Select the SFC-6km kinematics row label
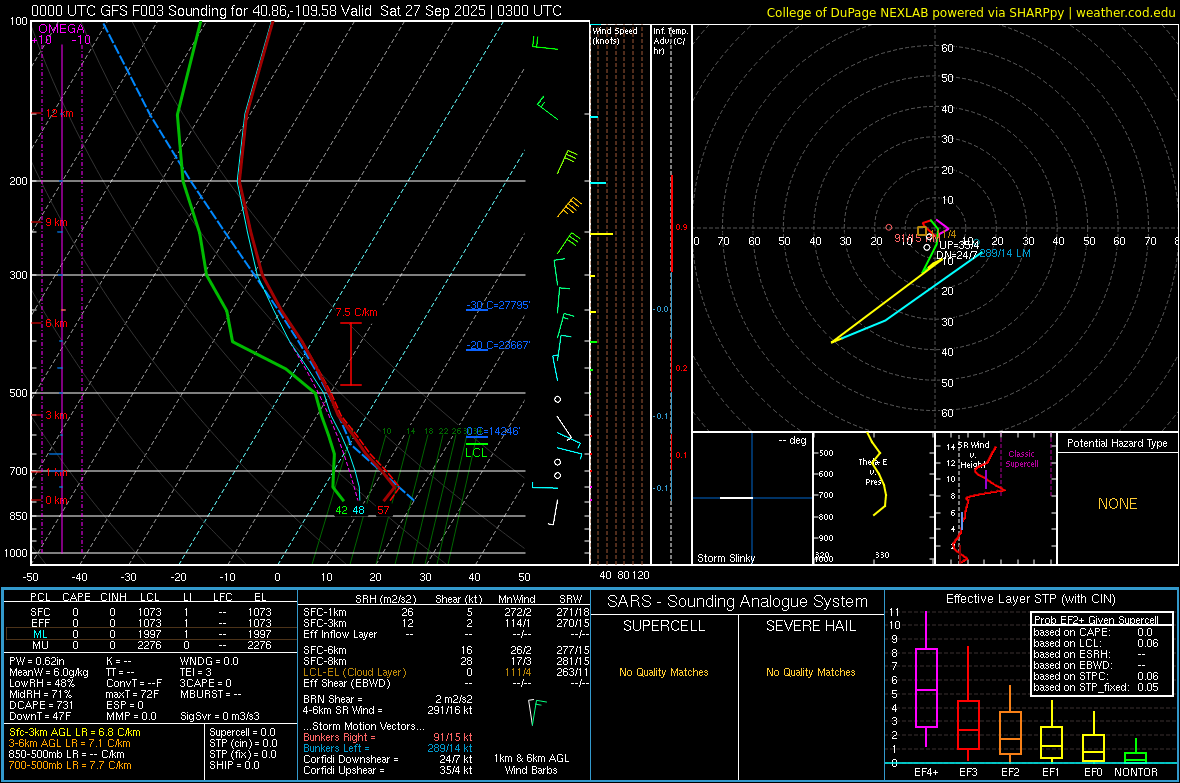 click(x=324, y=650)
